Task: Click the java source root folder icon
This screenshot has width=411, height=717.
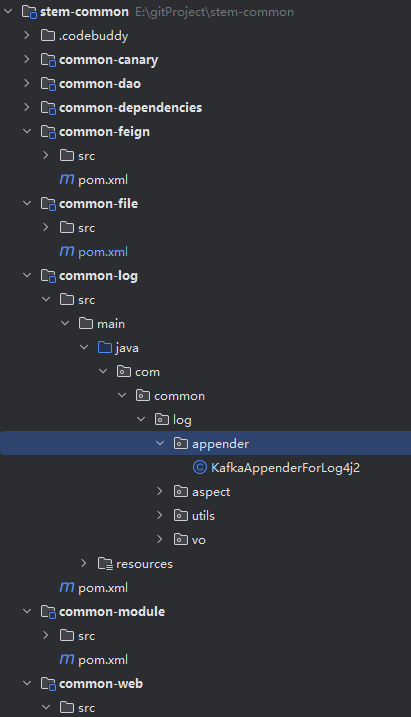Action: pyautogui.click(x=105, y=348)
